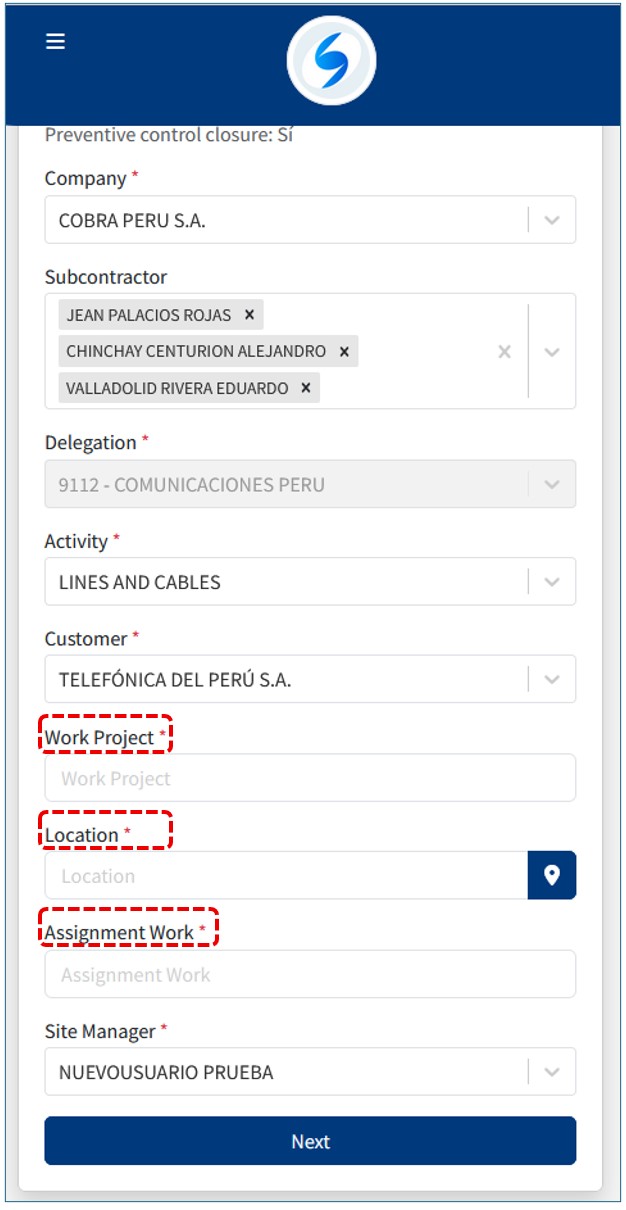Clear all selected subcontractors
626x1210 pixels.
pos(504,351)
